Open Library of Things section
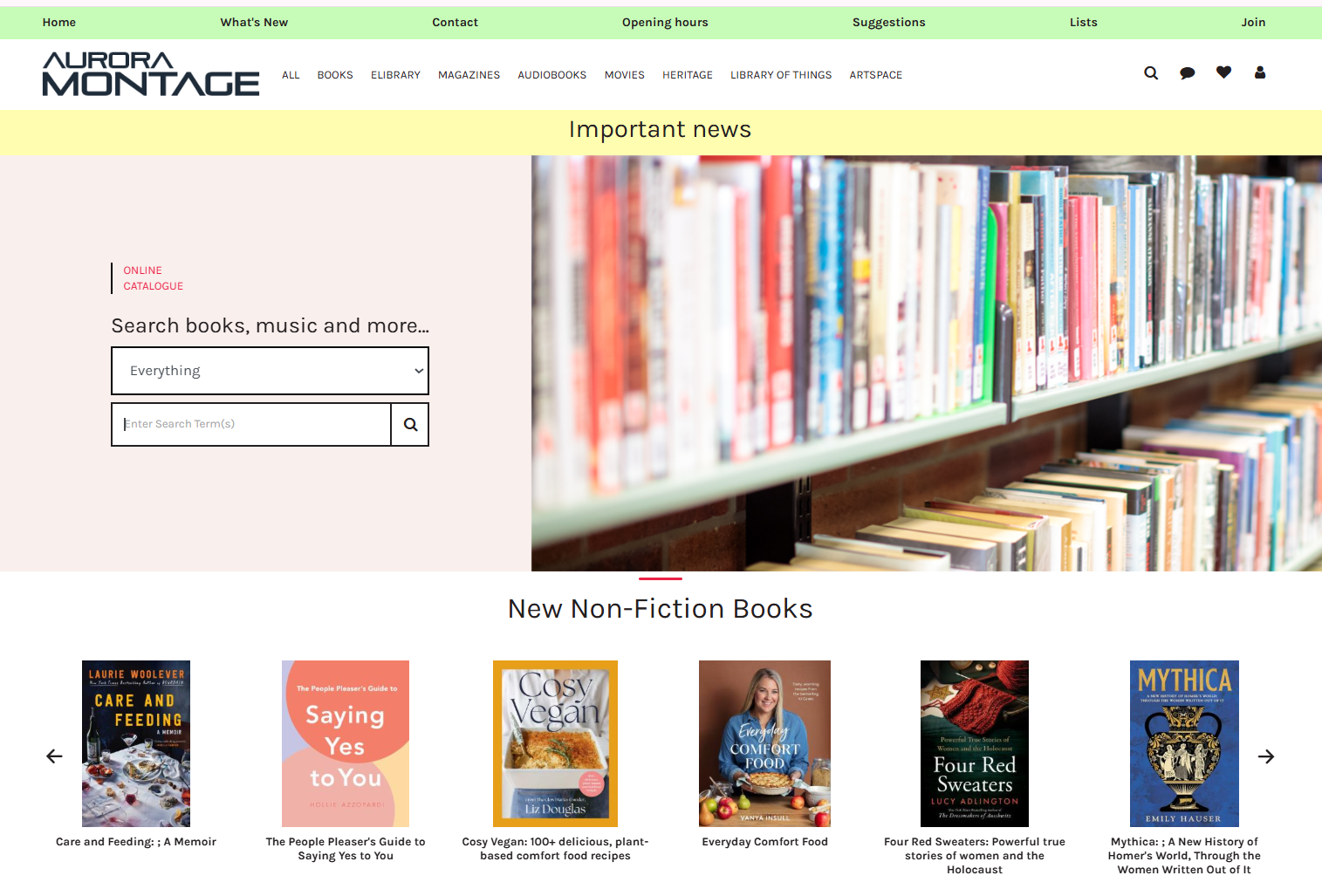Viewport: 1322px width, 896px height. pyautogui.click(x=781, y=75)
